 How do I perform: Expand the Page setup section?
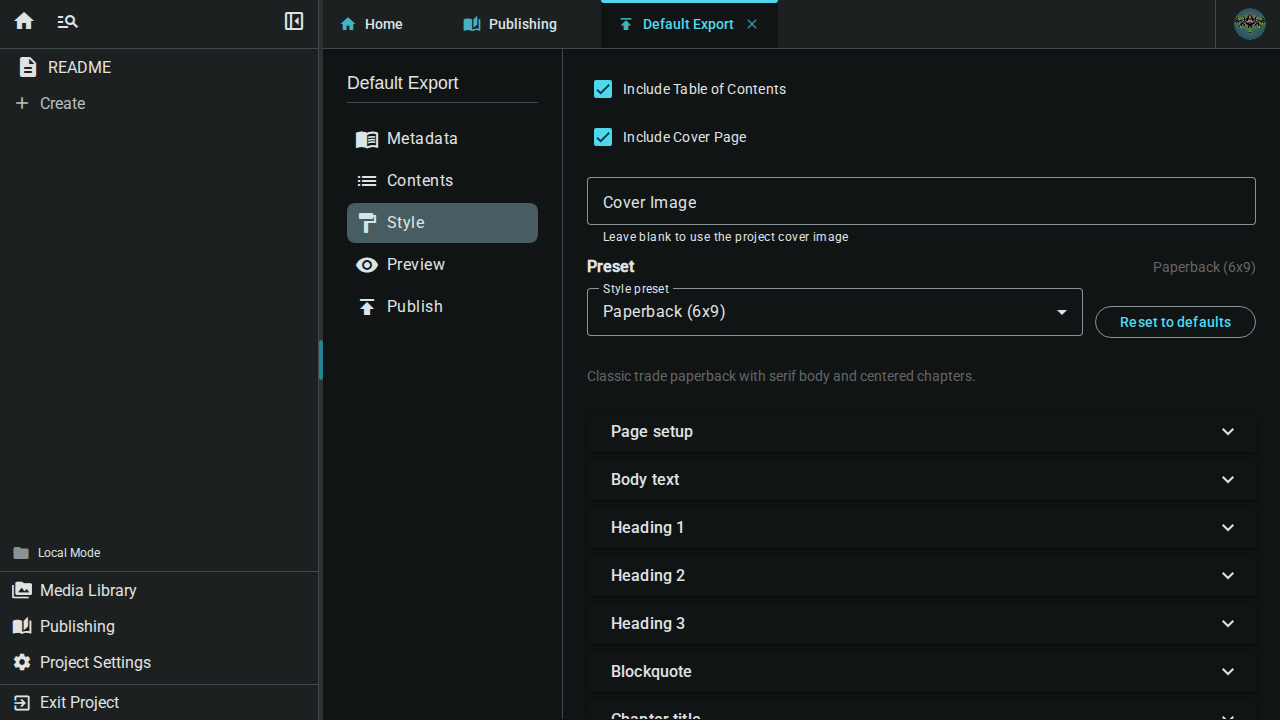click(921, 432)
